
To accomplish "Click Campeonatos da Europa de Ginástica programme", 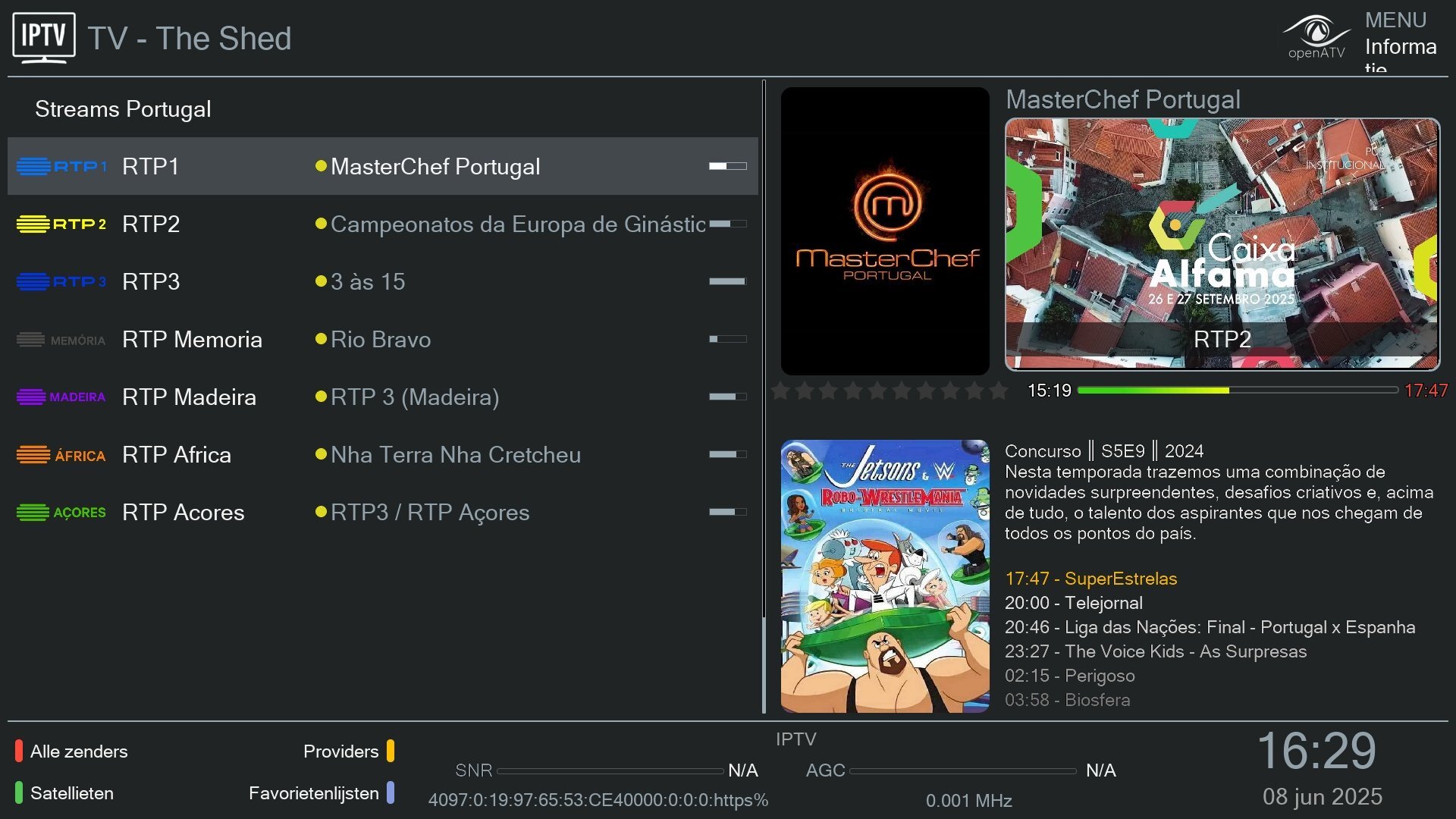I will click(518, 224).
